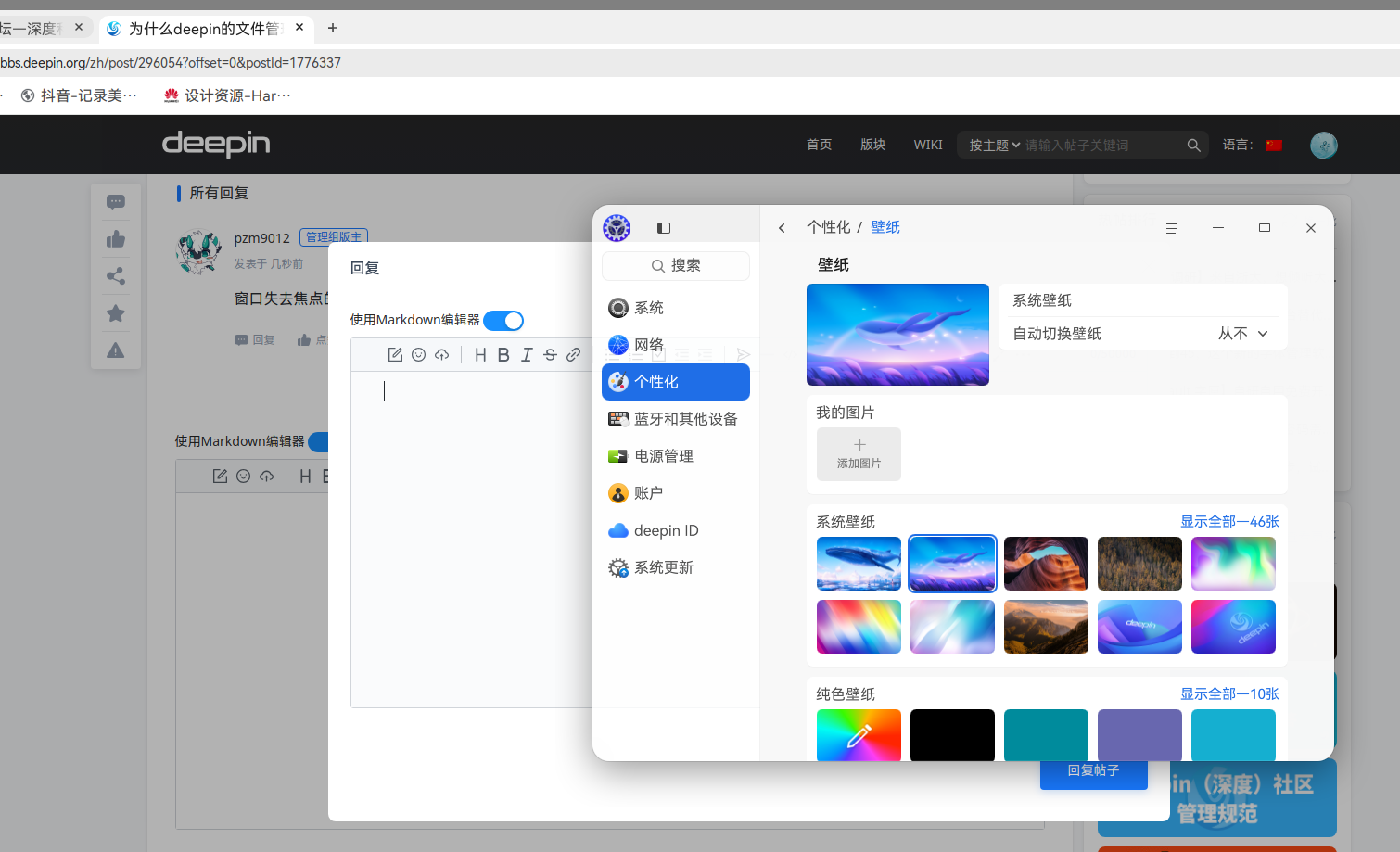1400x852 pixels.
Task: Open the WIKI menu in forum navbar
Action: point(927,145)
